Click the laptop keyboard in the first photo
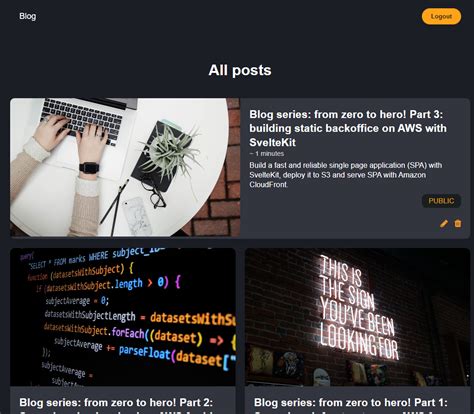This screenshot has width=474, height=414. (82, 120)
